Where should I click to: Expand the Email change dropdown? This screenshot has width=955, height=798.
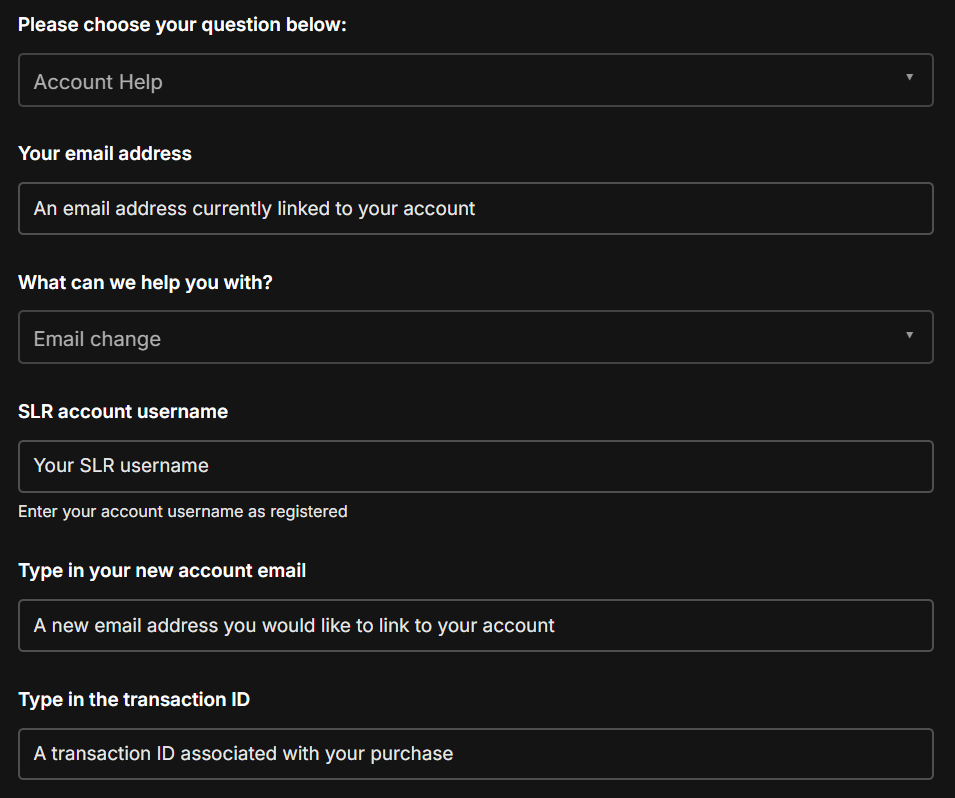pos(475,338)
